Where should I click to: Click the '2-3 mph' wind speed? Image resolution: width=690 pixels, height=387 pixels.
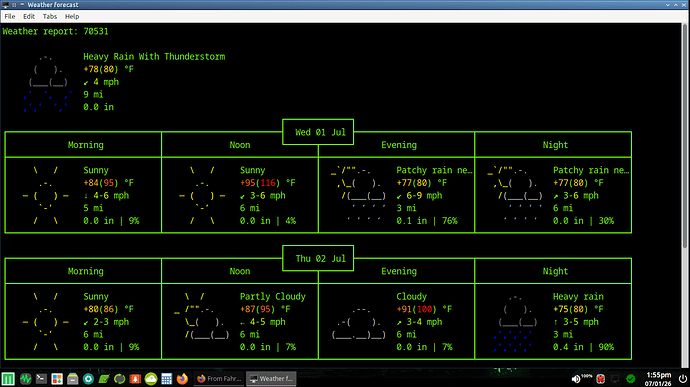111,322
